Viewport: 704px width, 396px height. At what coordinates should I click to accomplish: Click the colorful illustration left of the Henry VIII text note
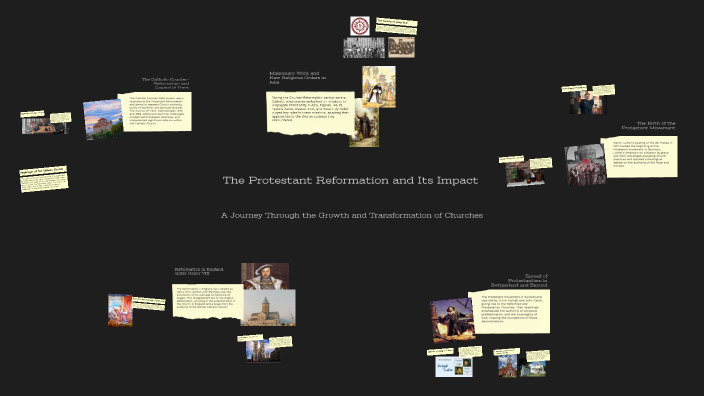point(120,310)
